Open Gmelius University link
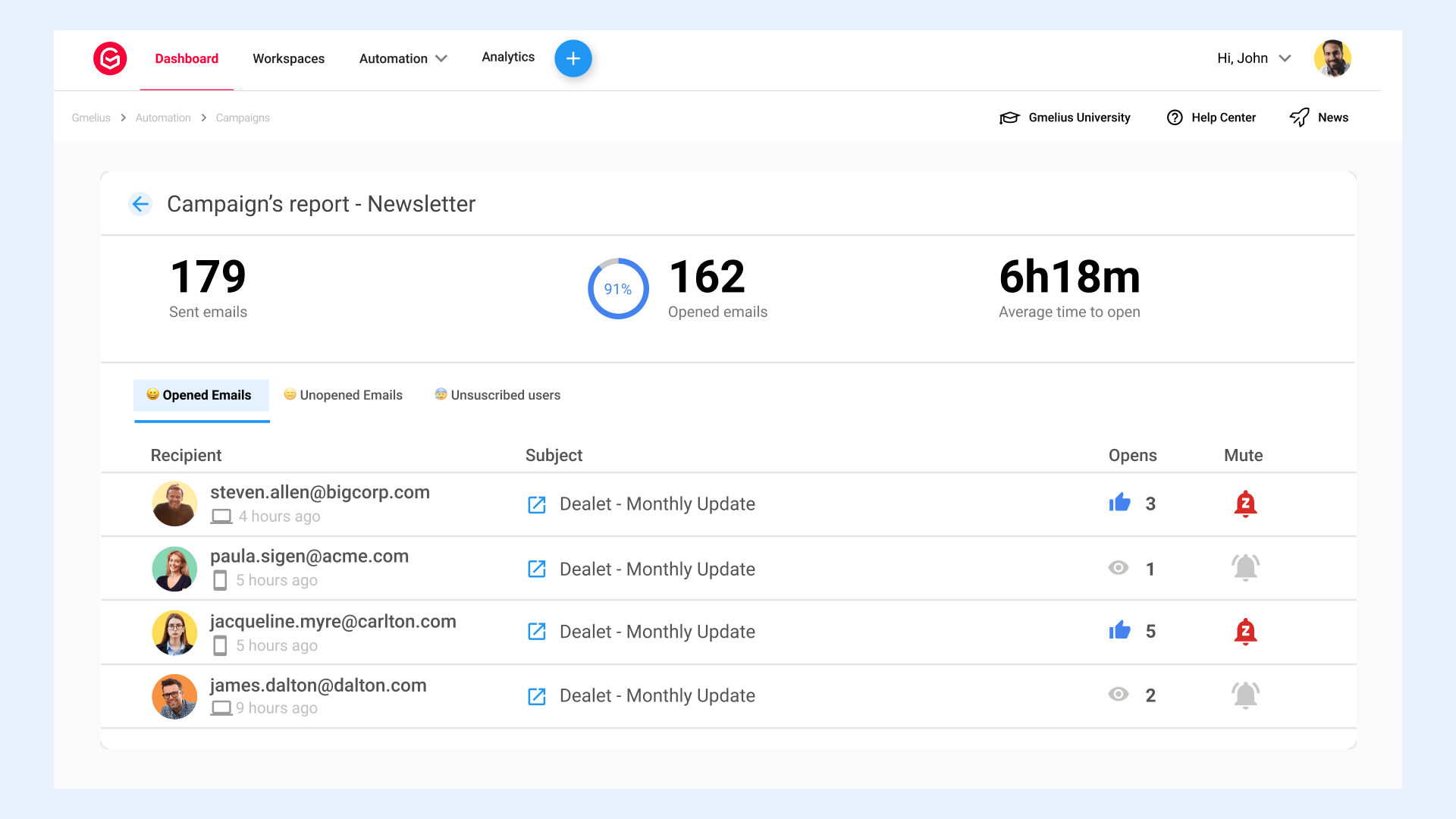This screenshot has height=819, width=1456. (1065, 118)
